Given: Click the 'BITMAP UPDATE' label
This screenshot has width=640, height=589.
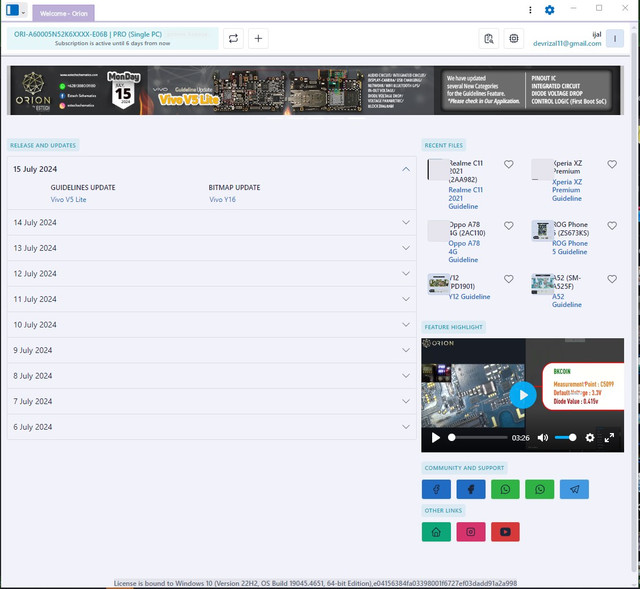Looking at the screenshot, I should [x=234, y=187].
